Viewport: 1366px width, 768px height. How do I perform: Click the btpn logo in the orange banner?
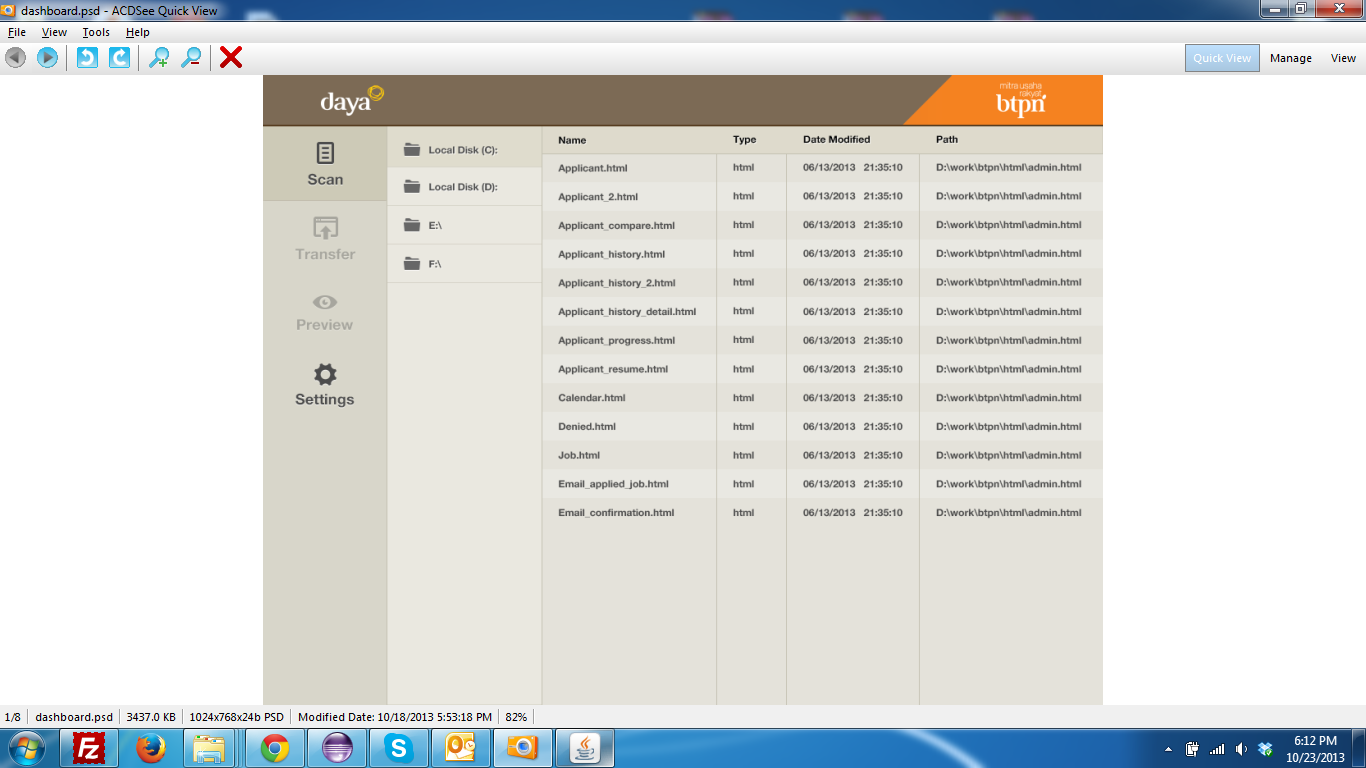[1021, 100]
